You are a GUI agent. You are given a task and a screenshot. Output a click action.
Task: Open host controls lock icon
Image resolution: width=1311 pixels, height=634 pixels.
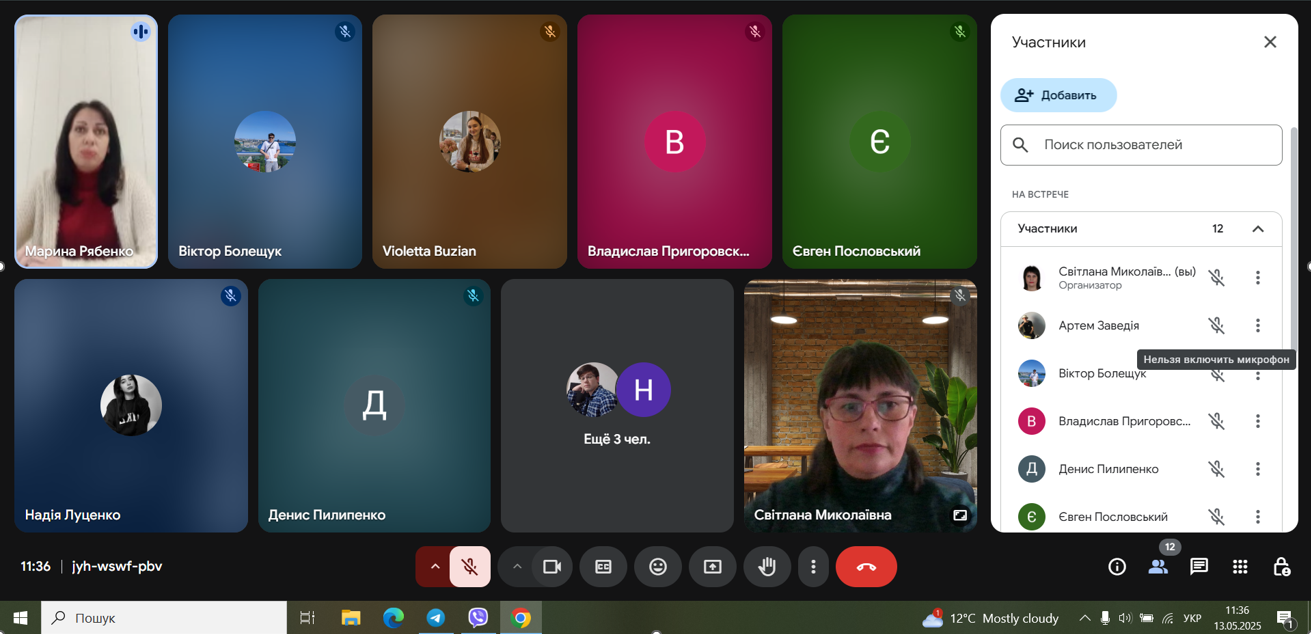pos(1281,567)
